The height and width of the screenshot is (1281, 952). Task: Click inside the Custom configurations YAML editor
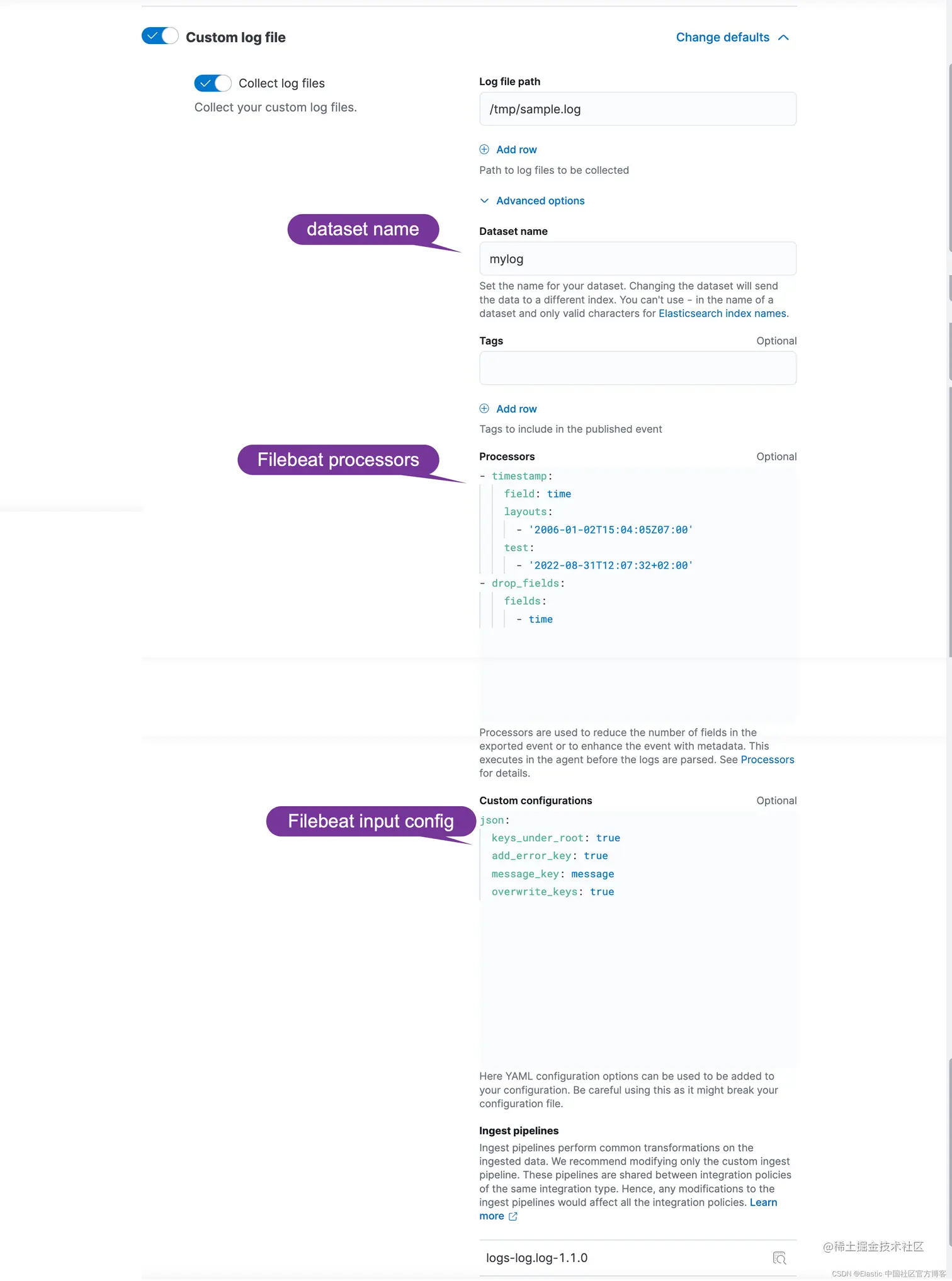[x=638, y=938]
